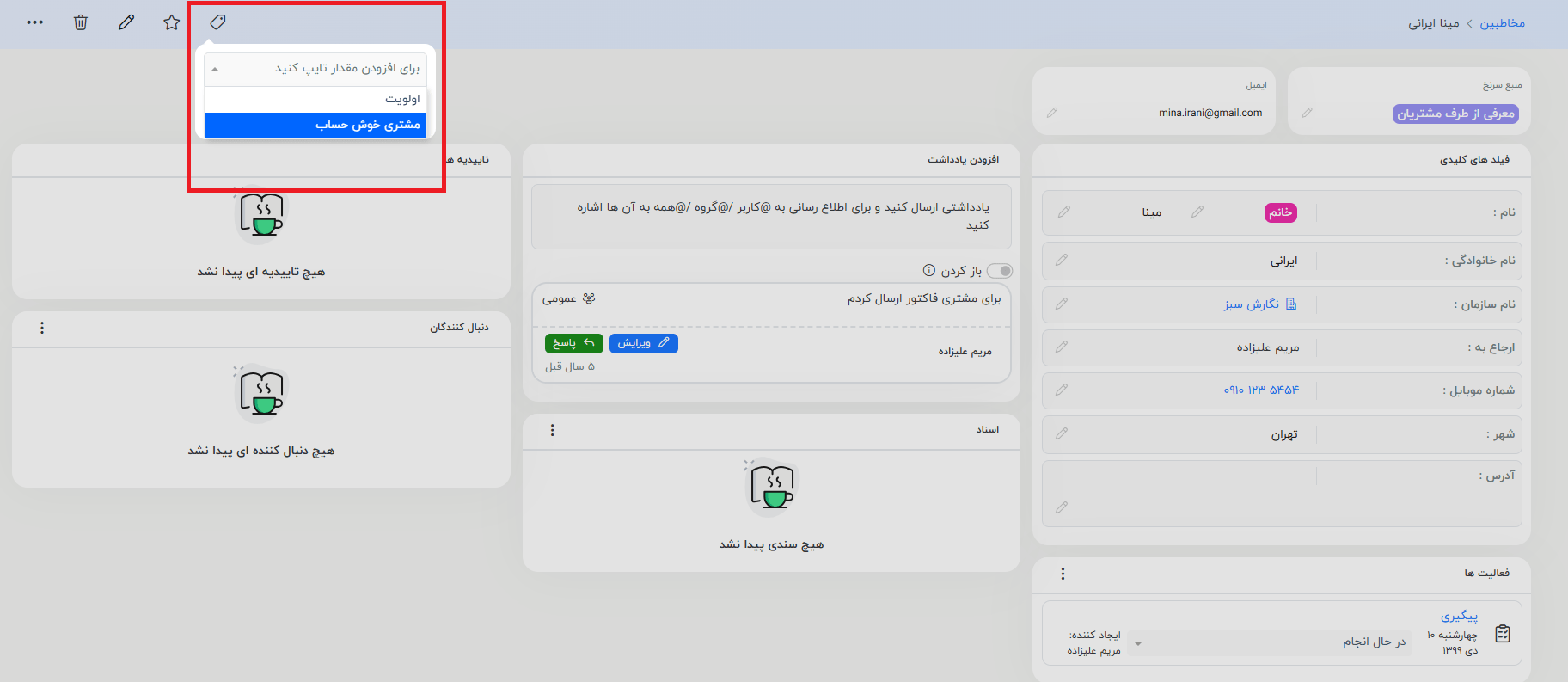Open the دنبال کنندگان panel kebab menu
This screenshot has width=1568, height=682.
tap(42, 328)
